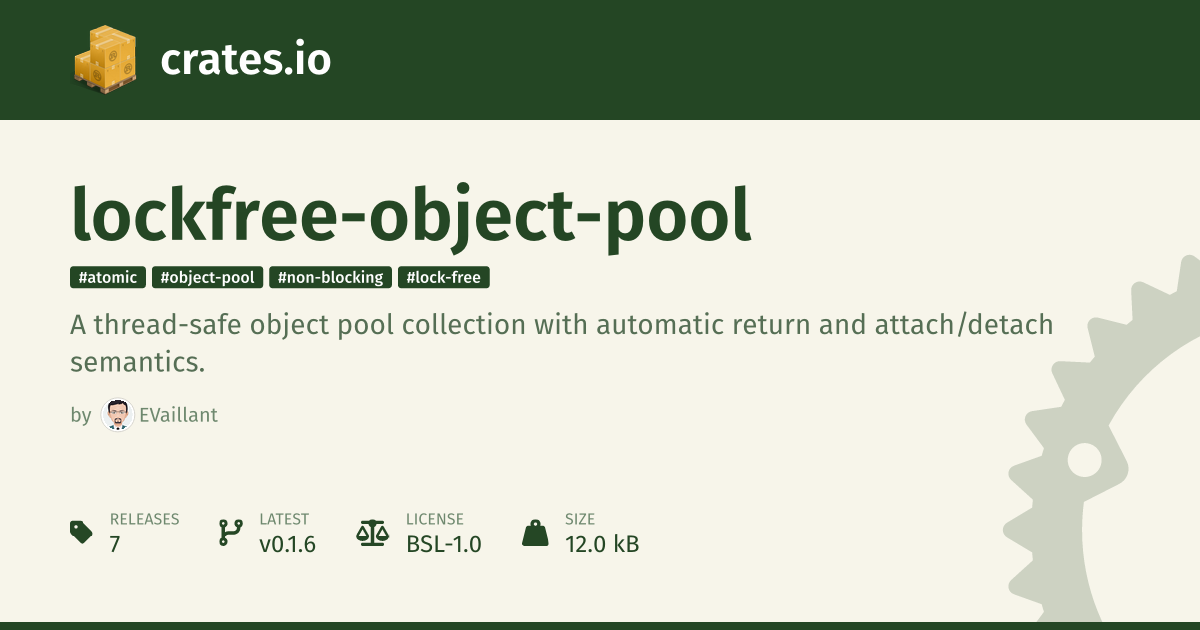The height and width of the screenshot is (630, 1200).
Task: Open the lockfree-object-pool crate title
Action: (x=410, y=213)
